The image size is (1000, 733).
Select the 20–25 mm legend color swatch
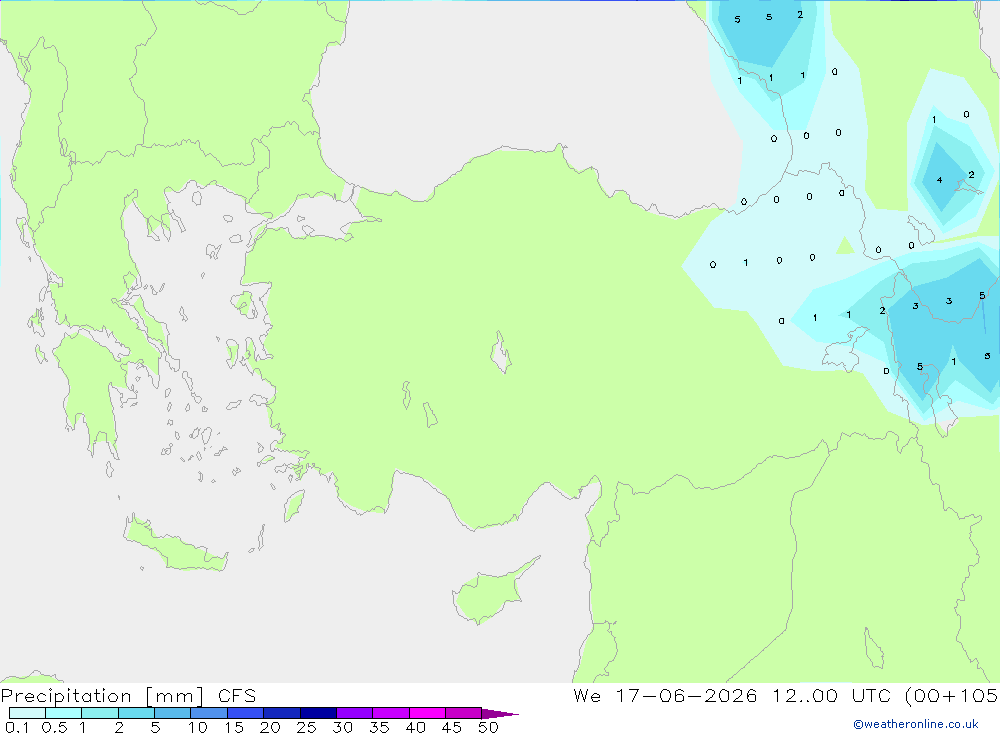coord(282,713)
